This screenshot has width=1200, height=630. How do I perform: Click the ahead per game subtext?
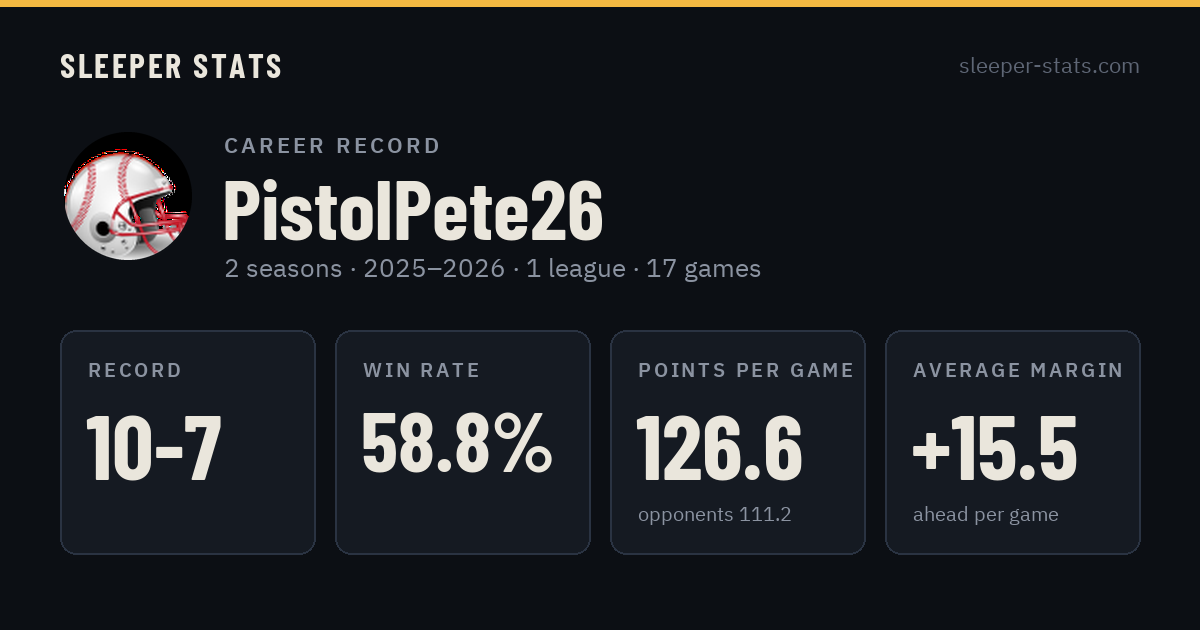(x=986, y=515)
